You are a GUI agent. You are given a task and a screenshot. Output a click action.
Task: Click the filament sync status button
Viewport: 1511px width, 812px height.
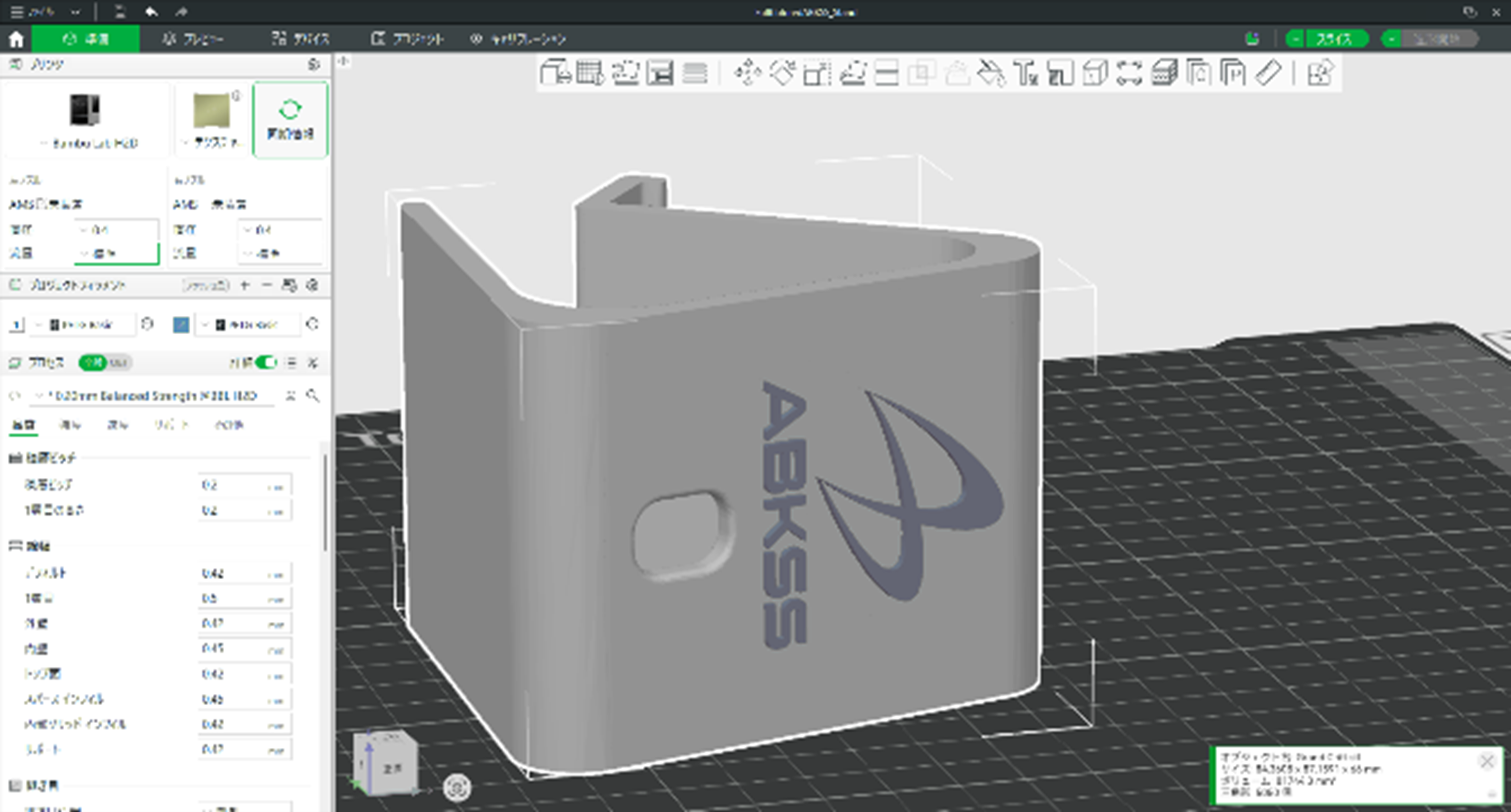click(x=290, y=120)
